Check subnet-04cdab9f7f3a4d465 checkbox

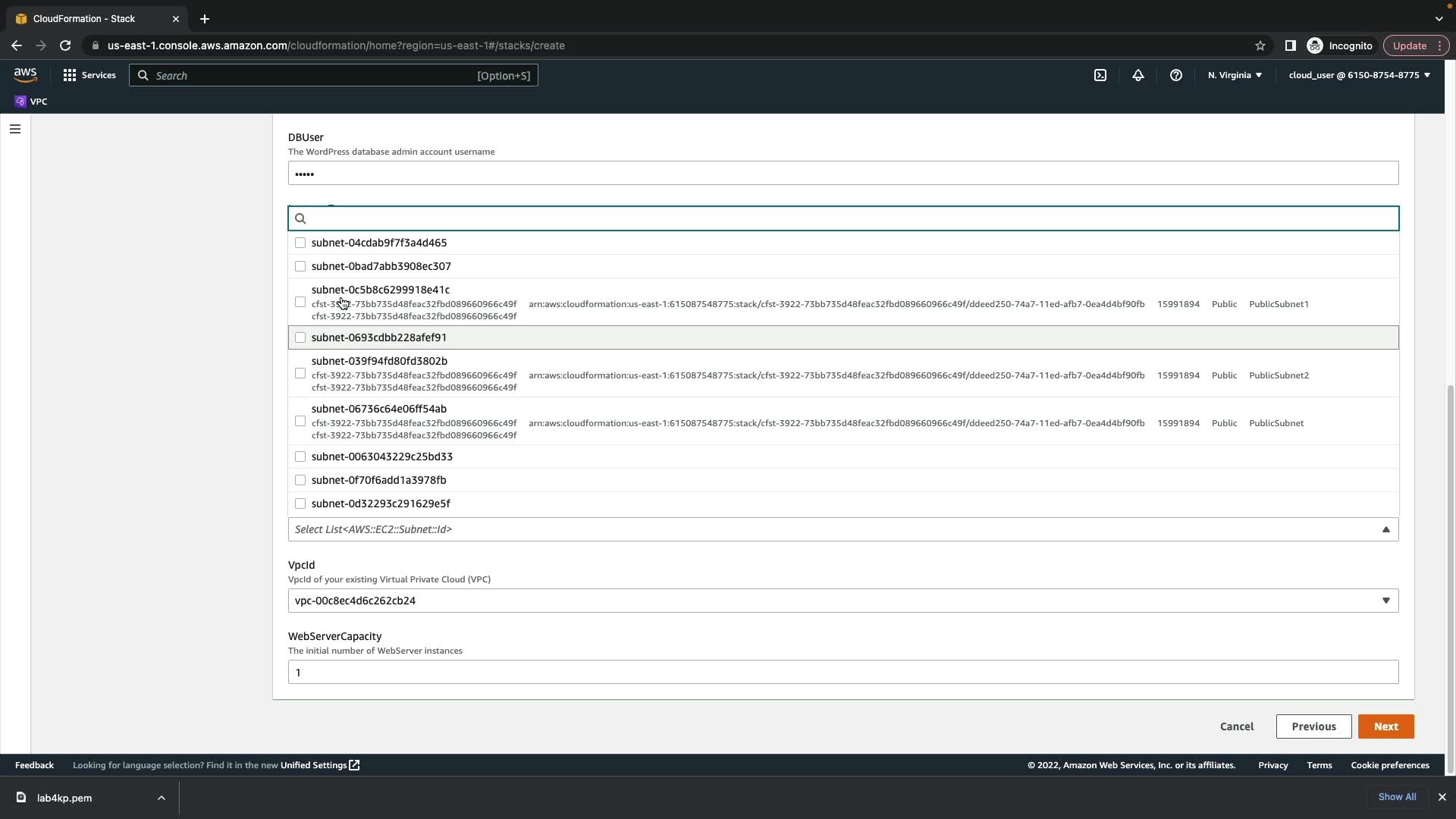300,243
